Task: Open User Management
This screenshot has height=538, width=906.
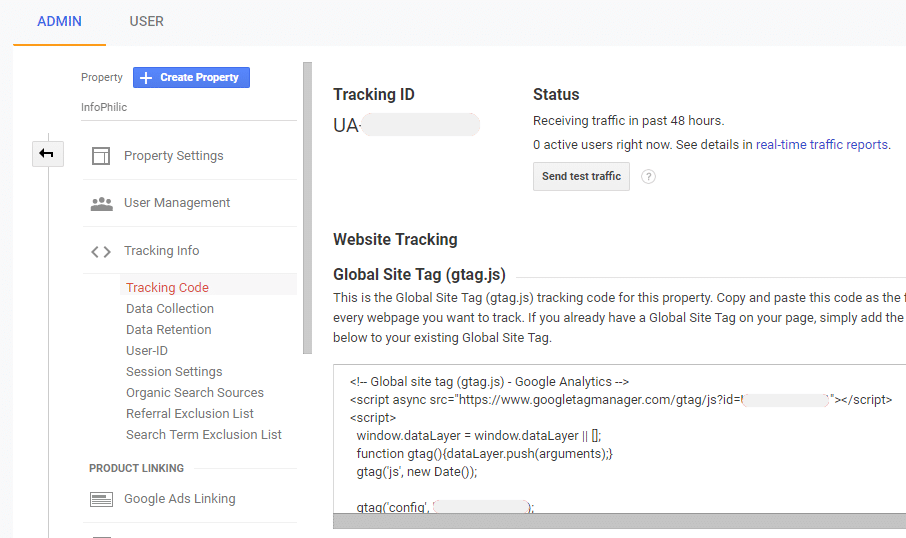Action: point(177,203)
